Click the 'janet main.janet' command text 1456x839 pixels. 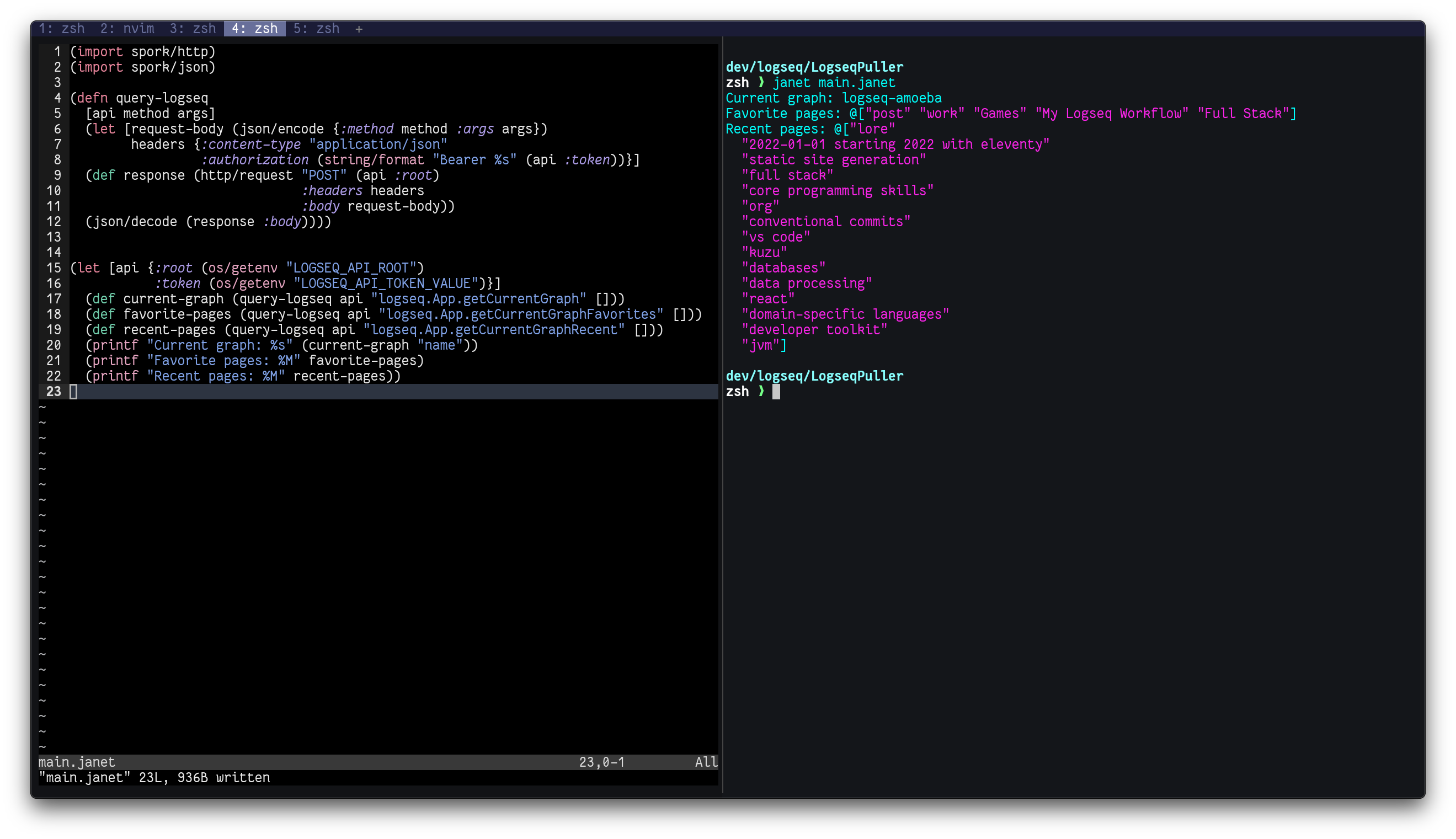pyautogui.click(x=834, y=83)
